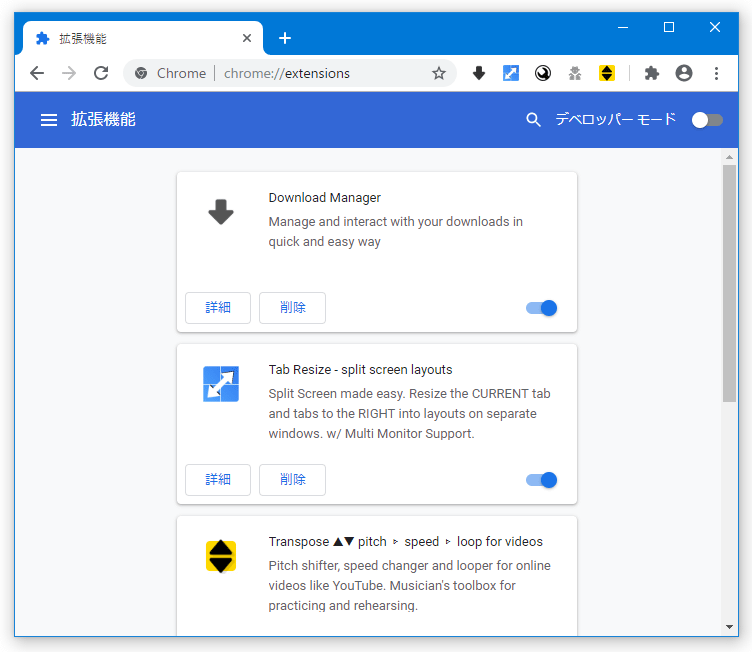Toggle developer mode switch

707,120
